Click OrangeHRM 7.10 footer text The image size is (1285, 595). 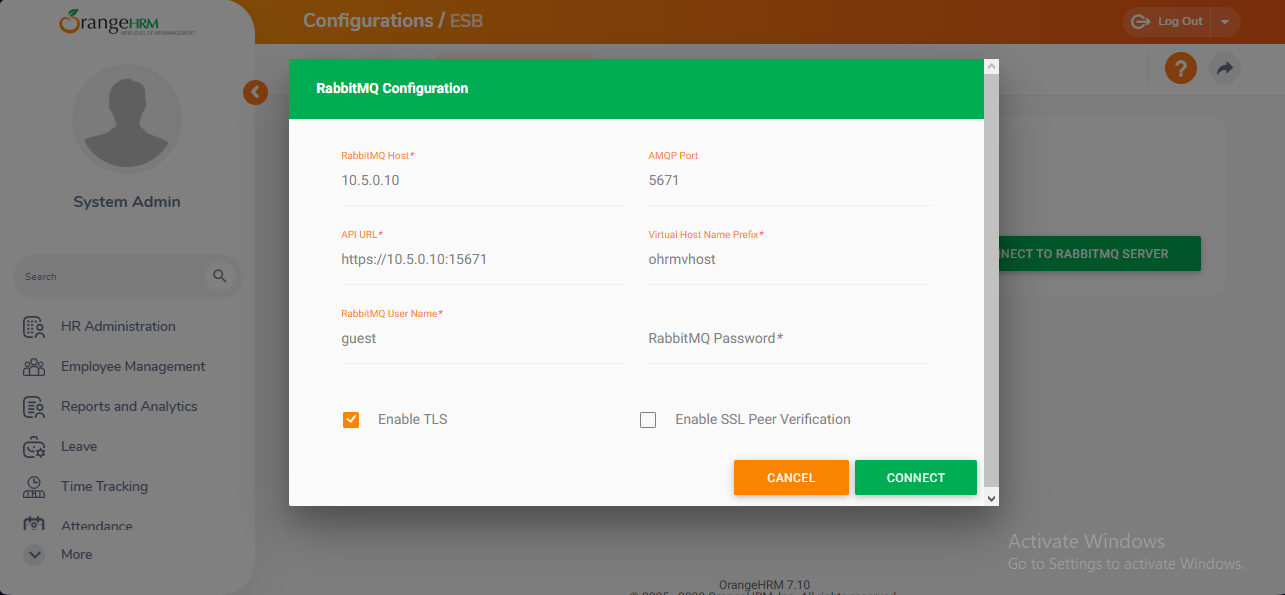pos(764,585)
